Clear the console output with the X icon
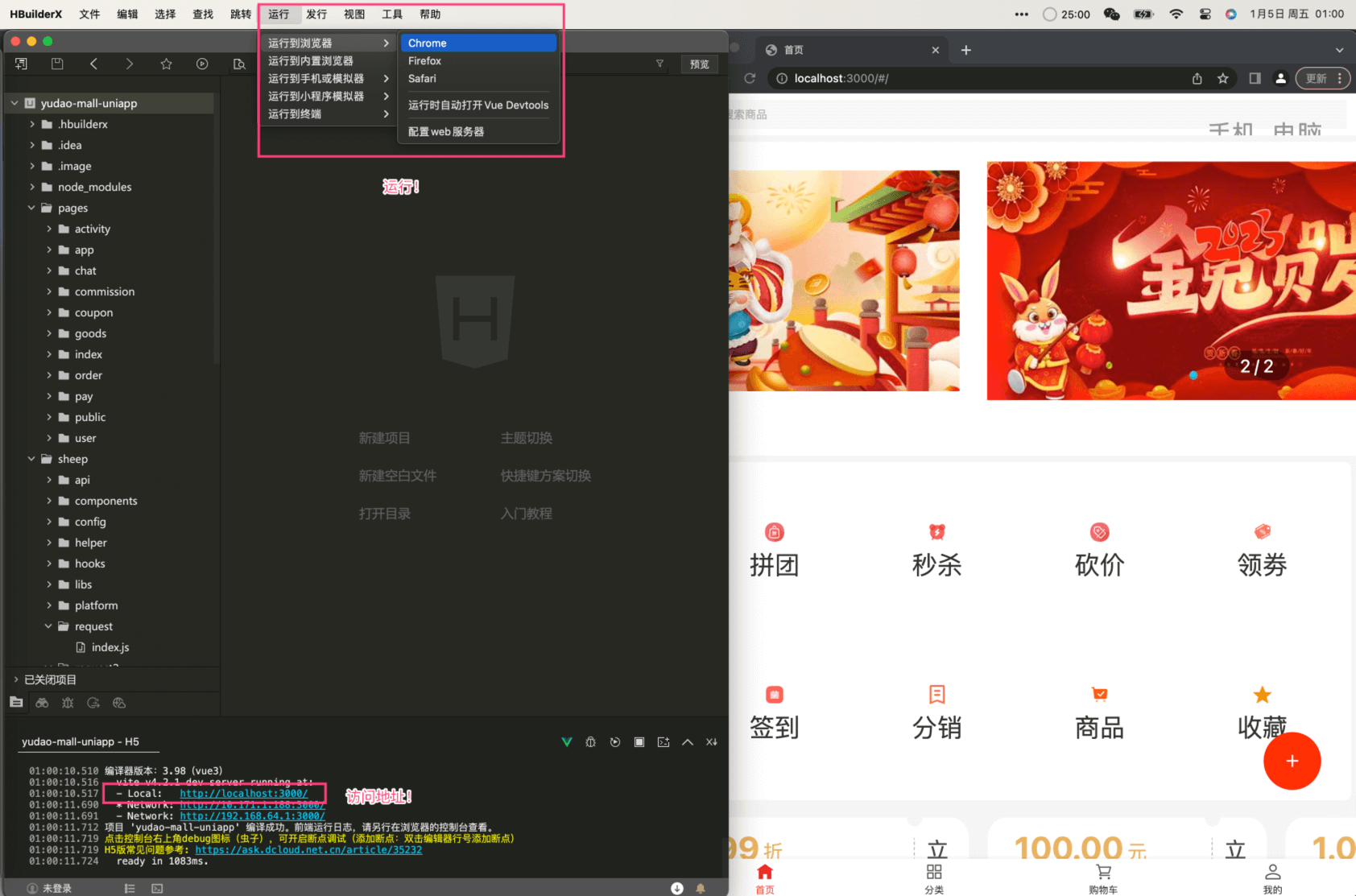The width and height of the screenshot is (1356, 896). (x=712, y=741)
